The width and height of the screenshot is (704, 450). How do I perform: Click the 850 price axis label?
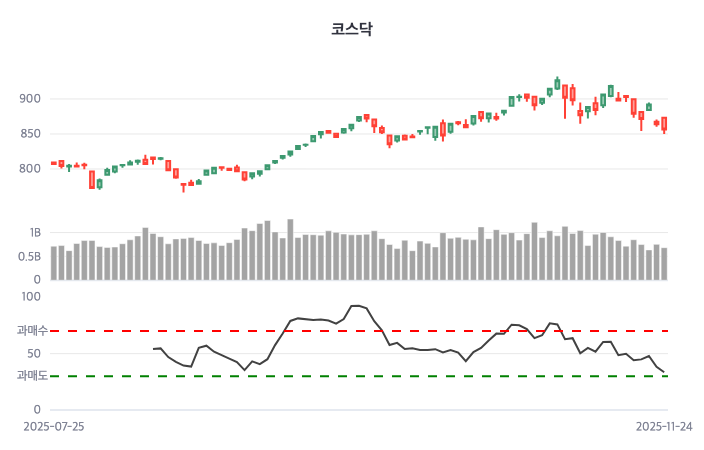point(30,134)
